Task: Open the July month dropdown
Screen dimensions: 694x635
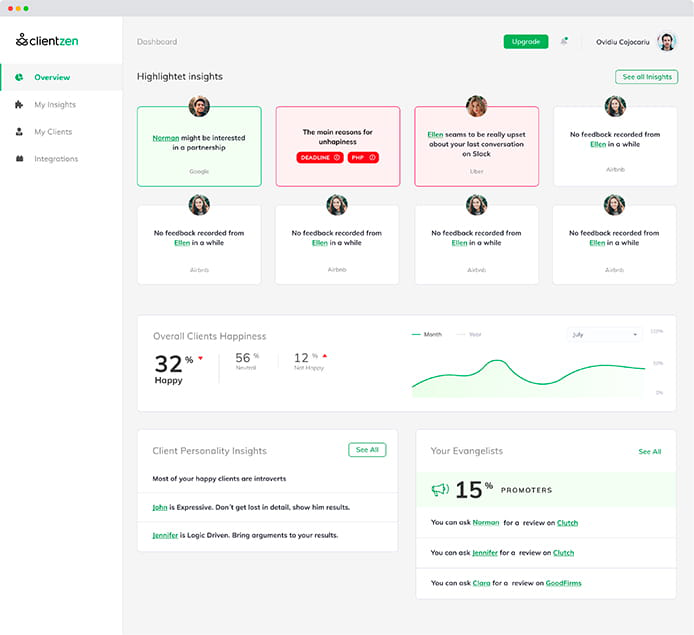Action: [605, 334]
